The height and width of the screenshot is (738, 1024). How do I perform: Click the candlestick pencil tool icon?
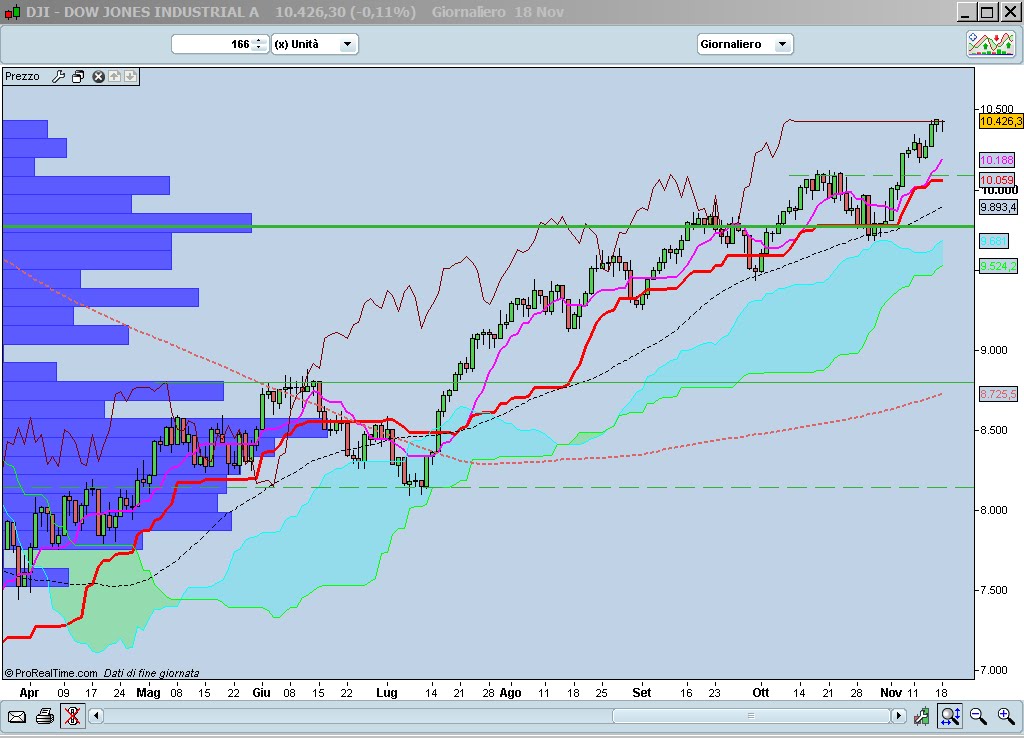tap(921, 716)
